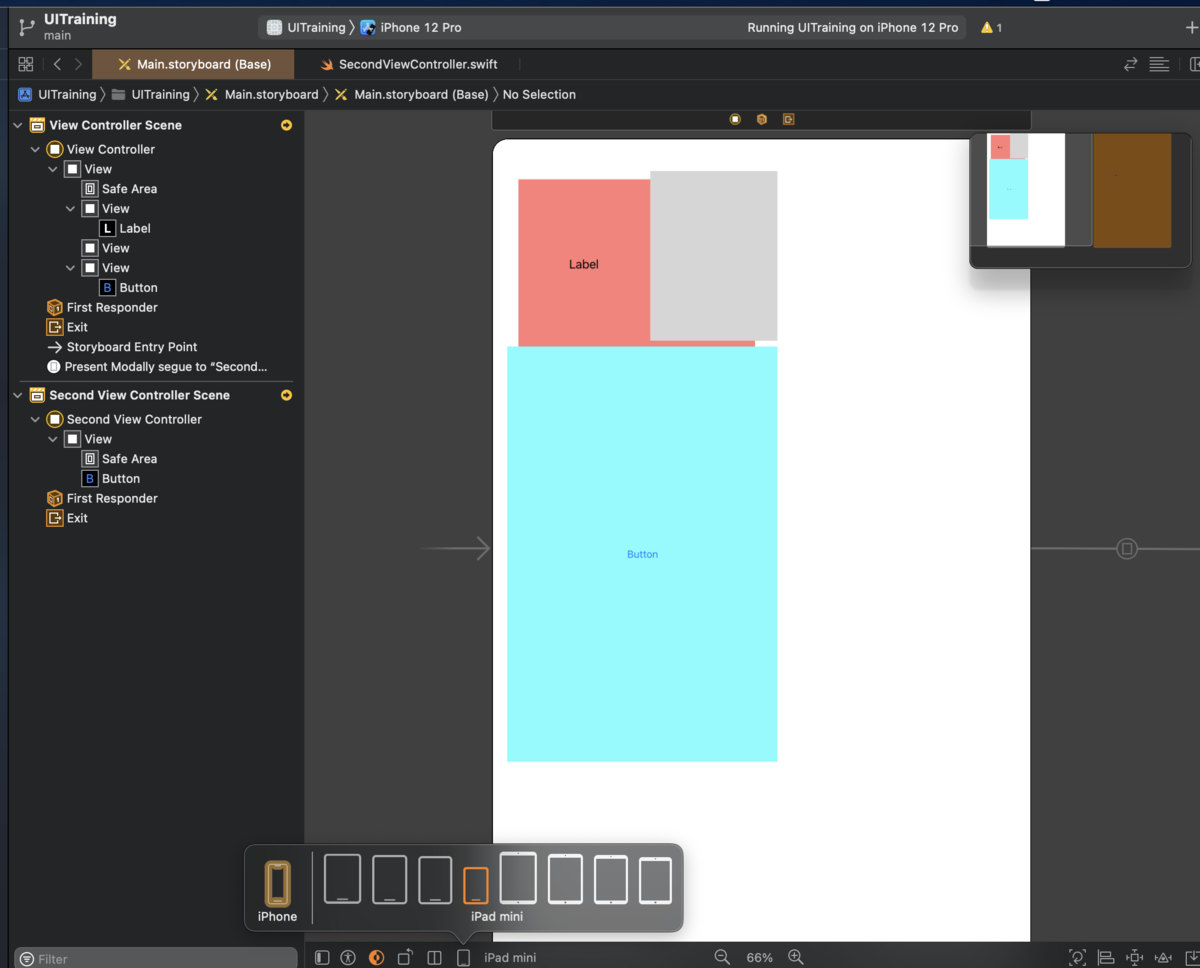Zoom in the storyboard canvas

pyautogui.click(x=796, y=957)
